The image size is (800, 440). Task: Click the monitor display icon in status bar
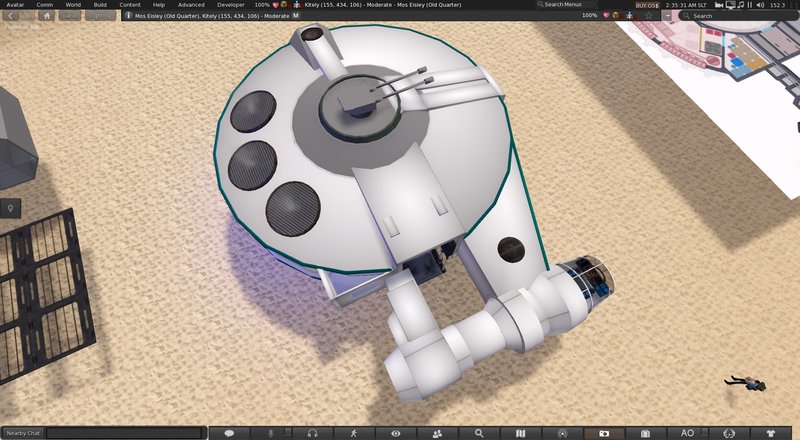tap(730, 5)
